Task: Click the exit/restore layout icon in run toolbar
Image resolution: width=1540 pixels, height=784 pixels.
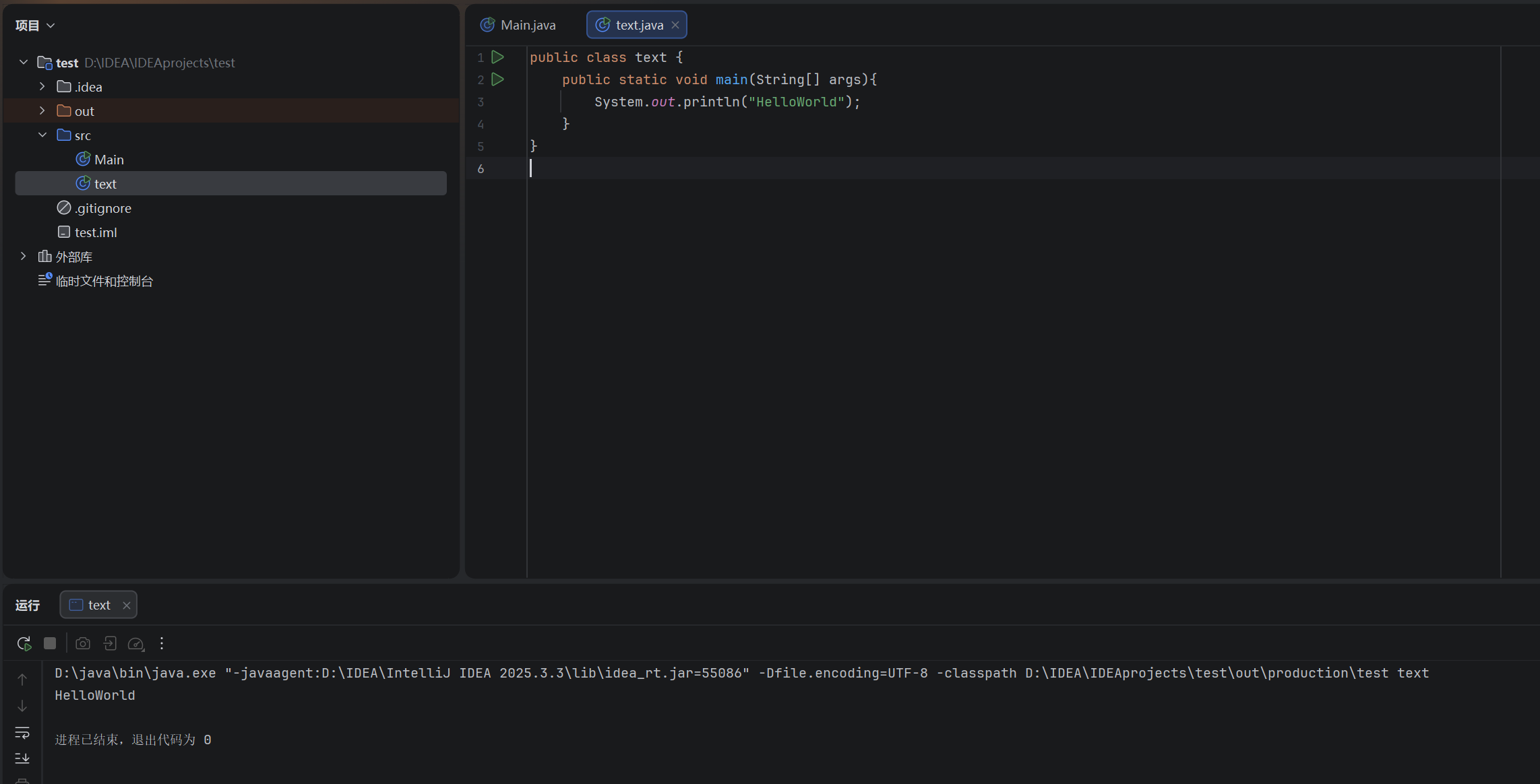Action: point(110,643)
